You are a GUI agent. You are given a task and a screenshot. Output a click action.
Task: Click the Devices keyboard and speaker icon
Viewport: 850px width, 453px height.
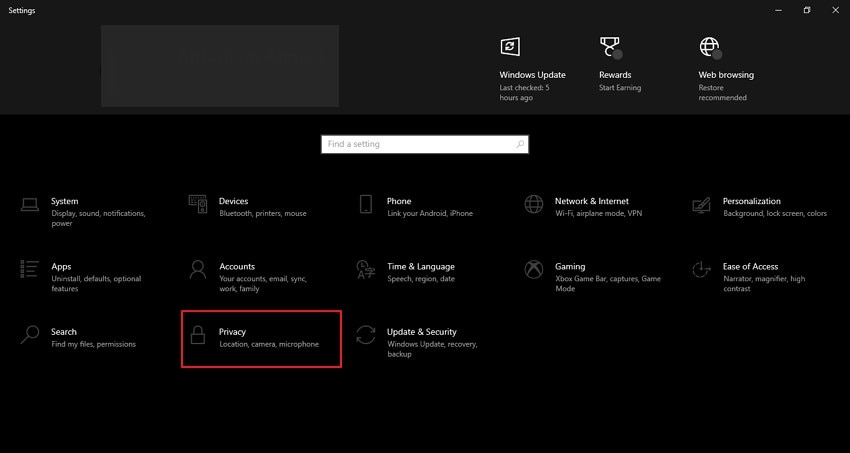coord(198,204)
